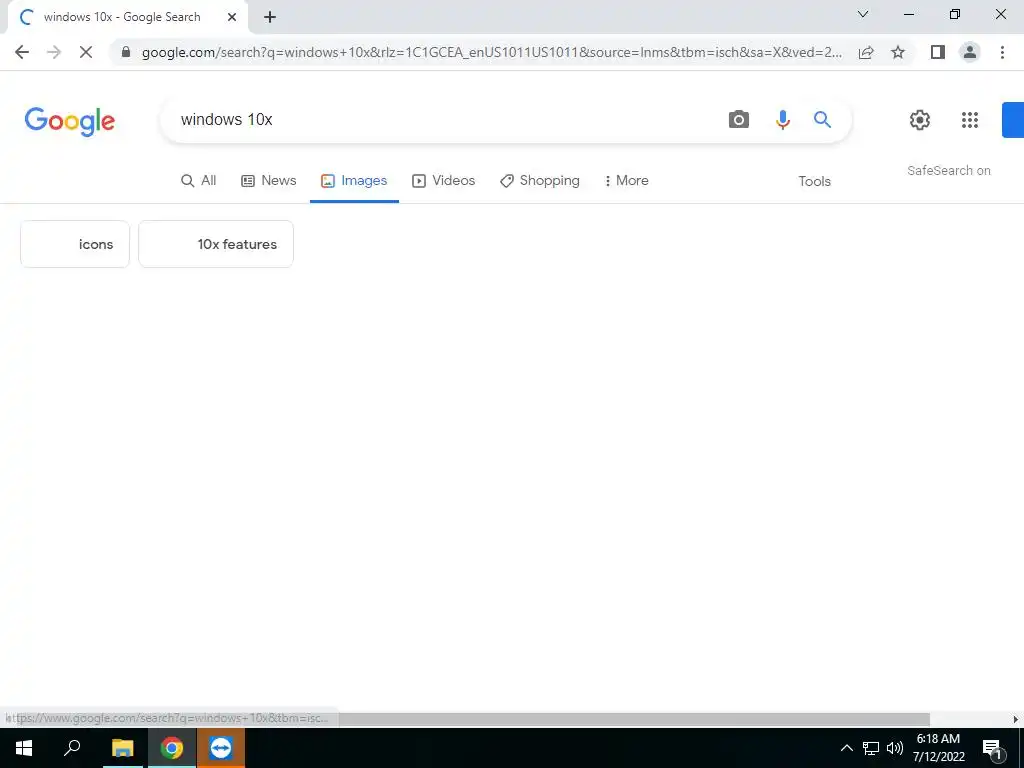Open the Shopping tab
Viewport: 1024px width, 768px height.
[x=539, y=181]
